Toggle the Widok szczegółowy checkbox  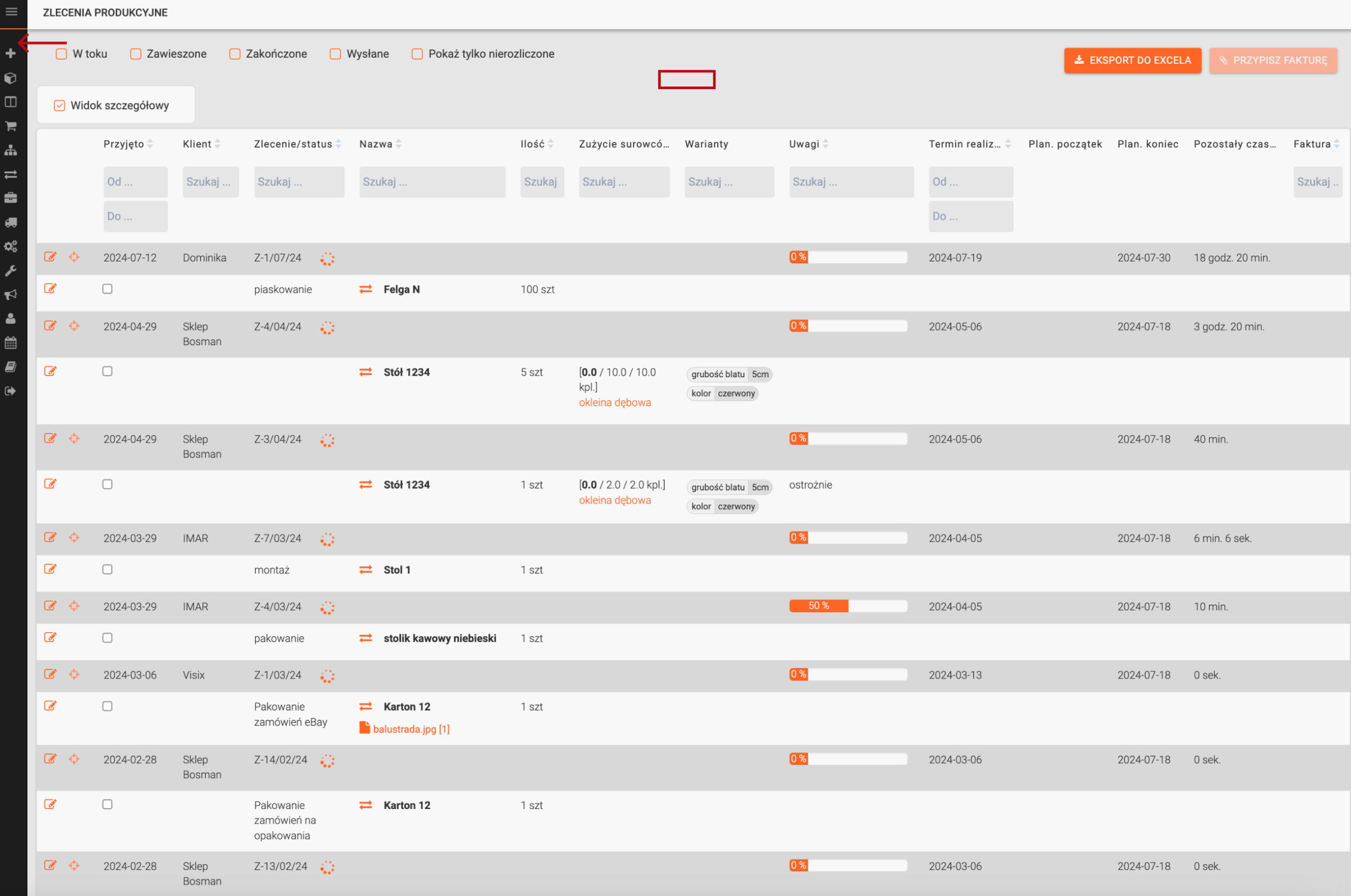(60, 105)
